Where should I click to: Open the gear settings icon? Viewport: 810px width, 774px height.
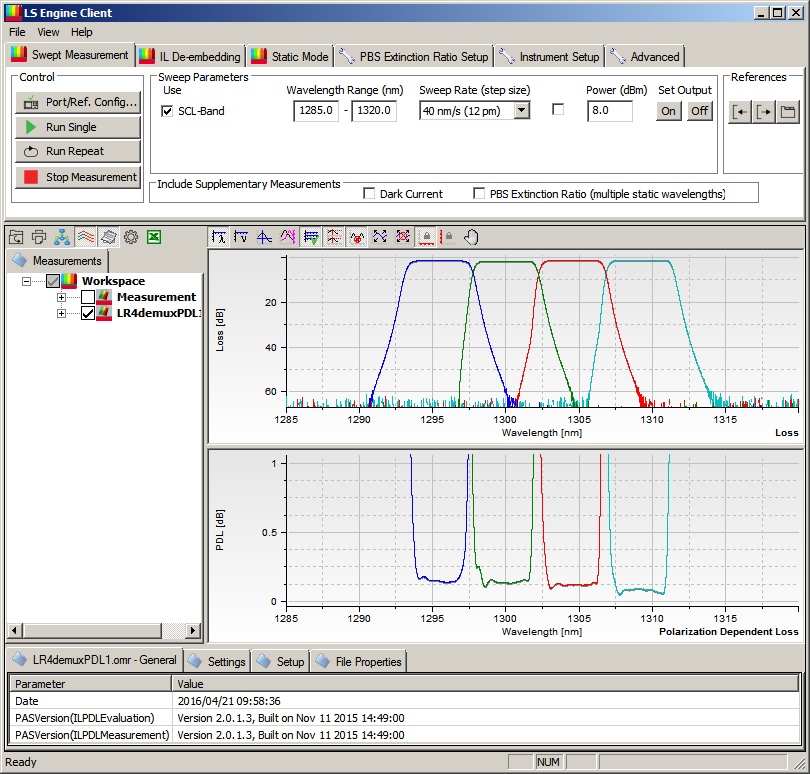click(131, 237)
